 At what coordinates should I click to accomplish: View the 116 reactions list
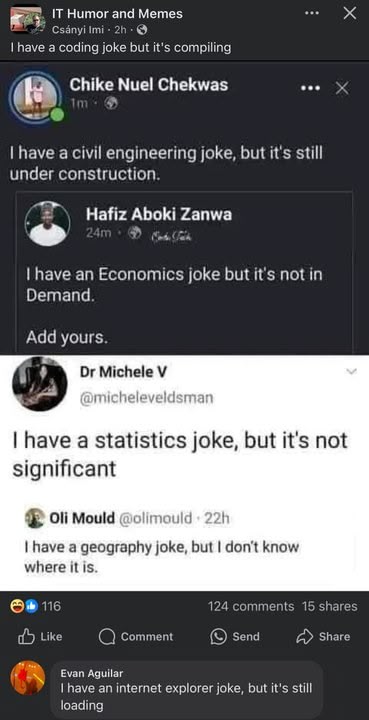click(36, 607)
